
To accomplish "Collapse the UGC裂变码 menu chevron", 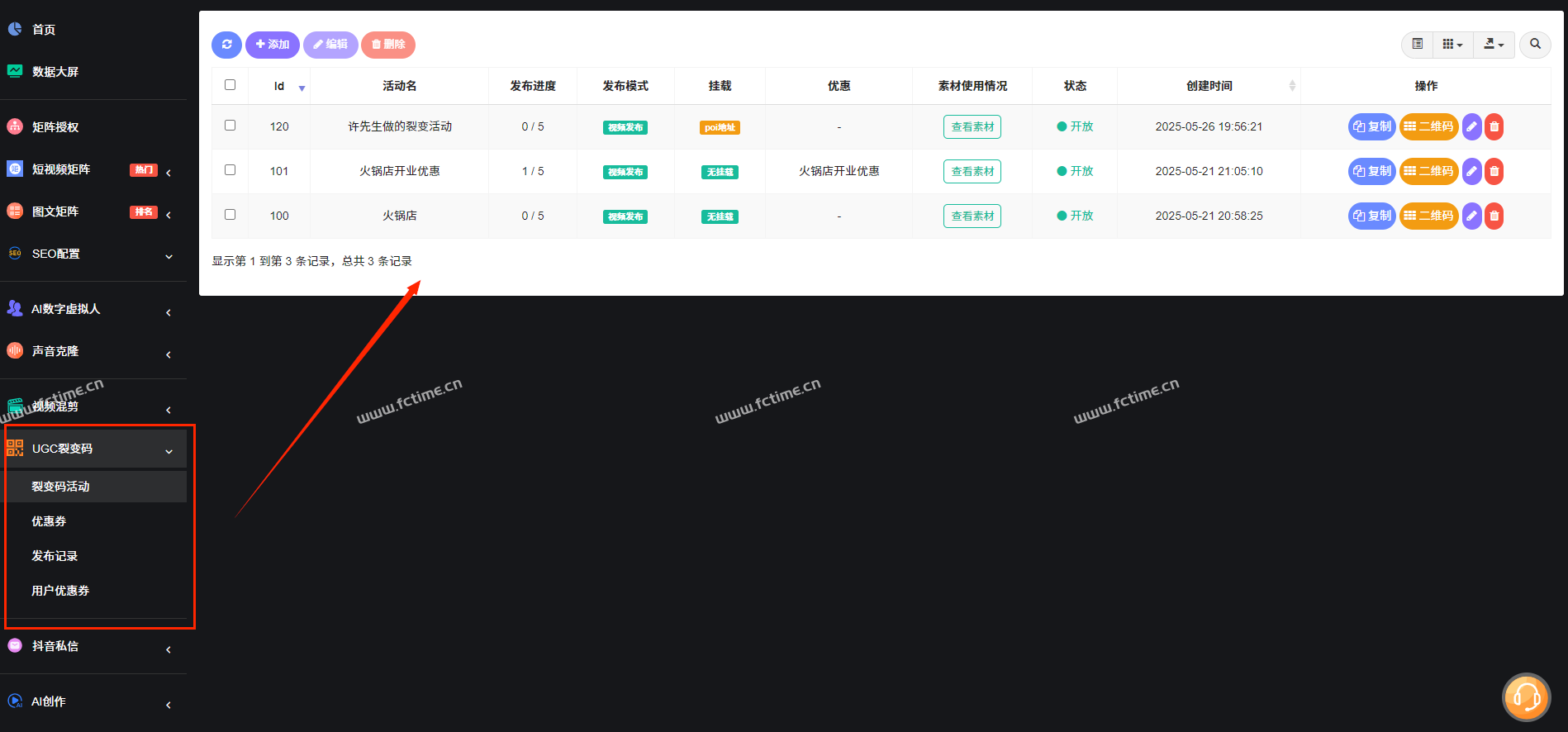I will (x=169, y=452).
